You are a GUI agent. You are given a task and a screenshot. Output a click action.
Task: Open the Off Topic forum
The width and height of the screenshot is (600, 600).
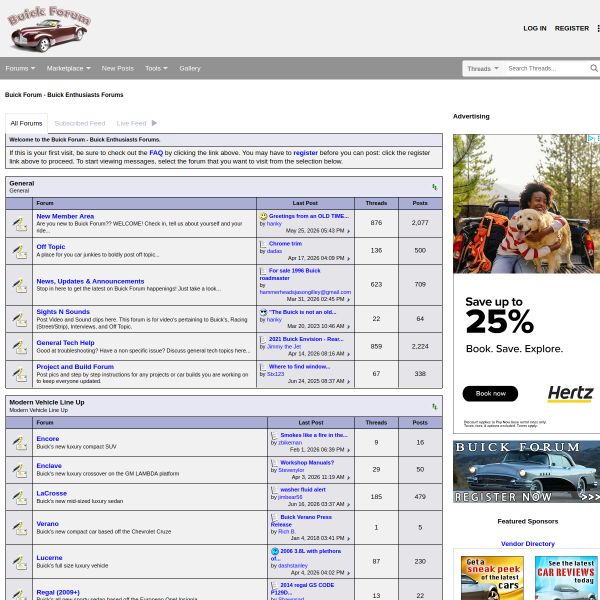pos(51,247)
